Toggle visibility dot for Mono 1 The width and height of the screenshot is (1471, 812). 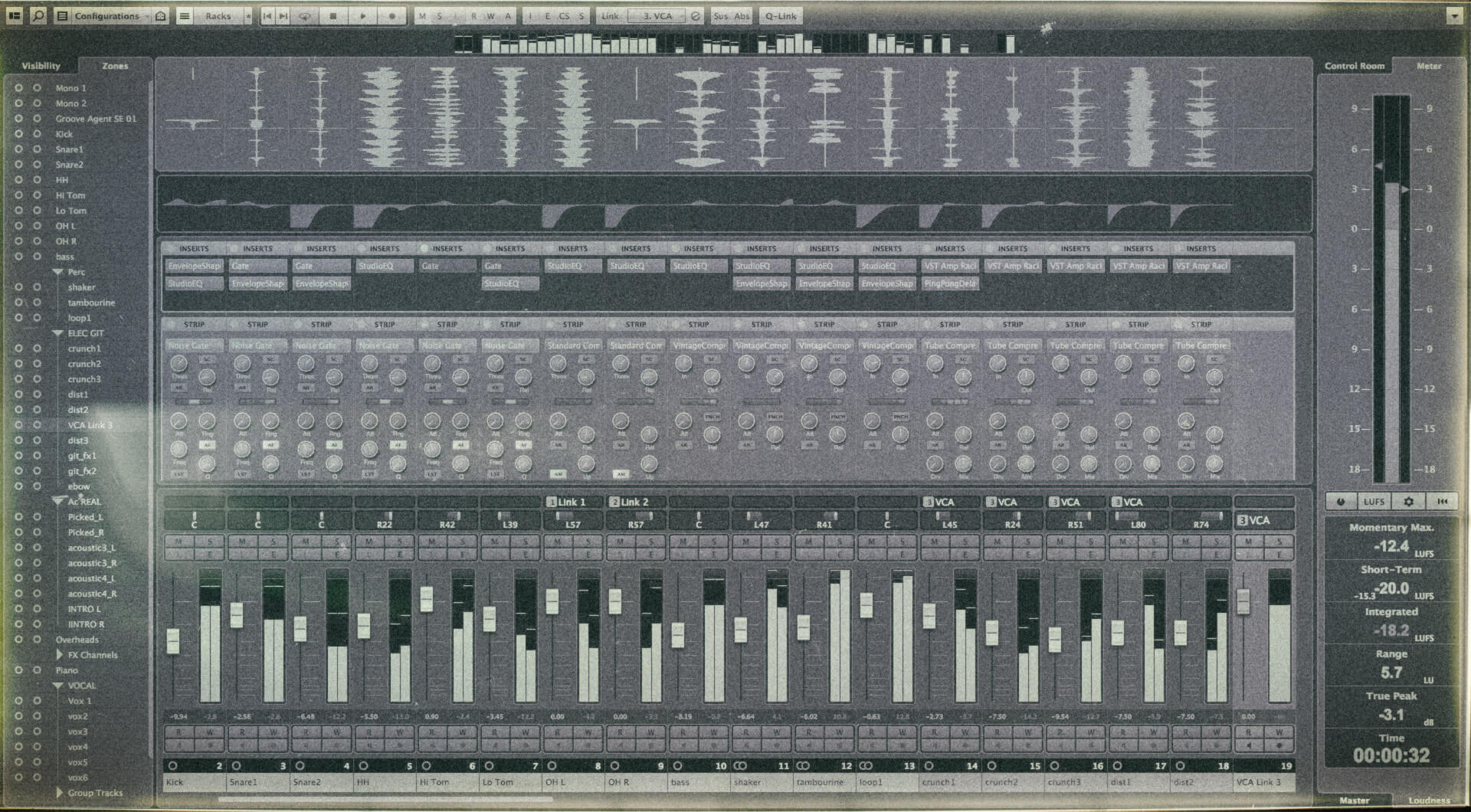(x=18, y=88)
